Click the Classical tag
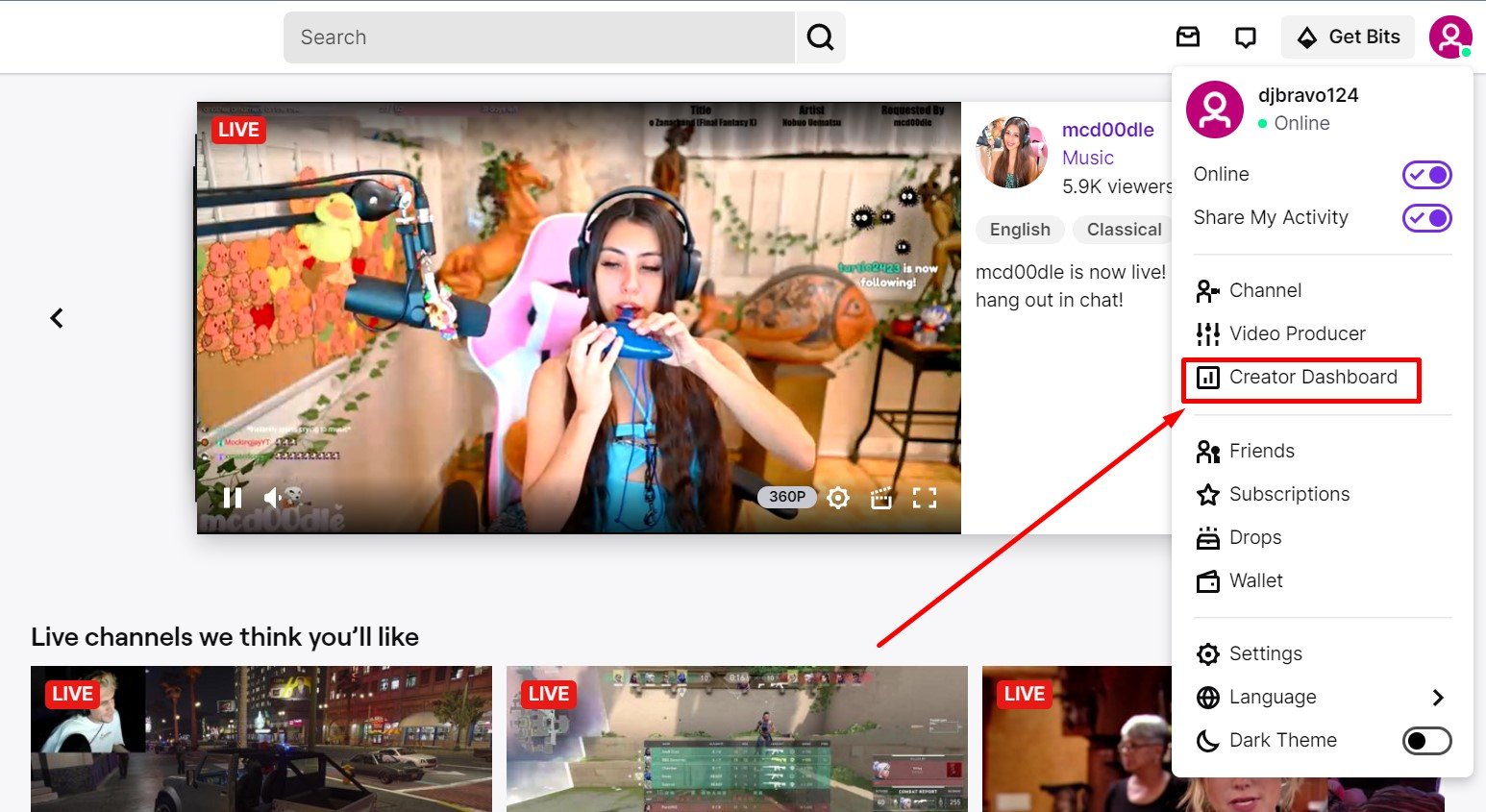The height and width of the screenshot is (812, 1486). [x=1124, y=230]
